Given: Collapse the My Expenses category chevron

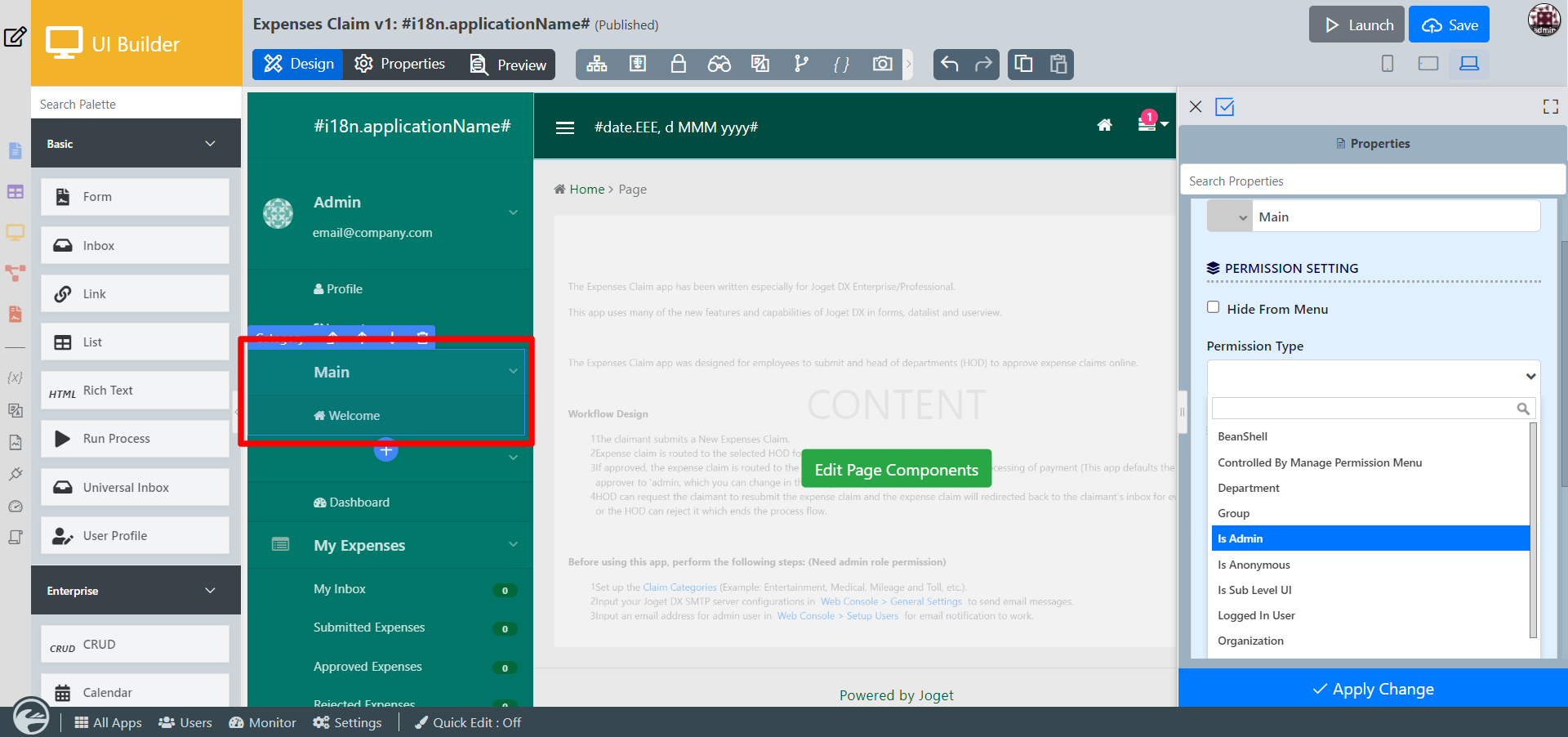Looking at the screenshot, I should 513,544.
